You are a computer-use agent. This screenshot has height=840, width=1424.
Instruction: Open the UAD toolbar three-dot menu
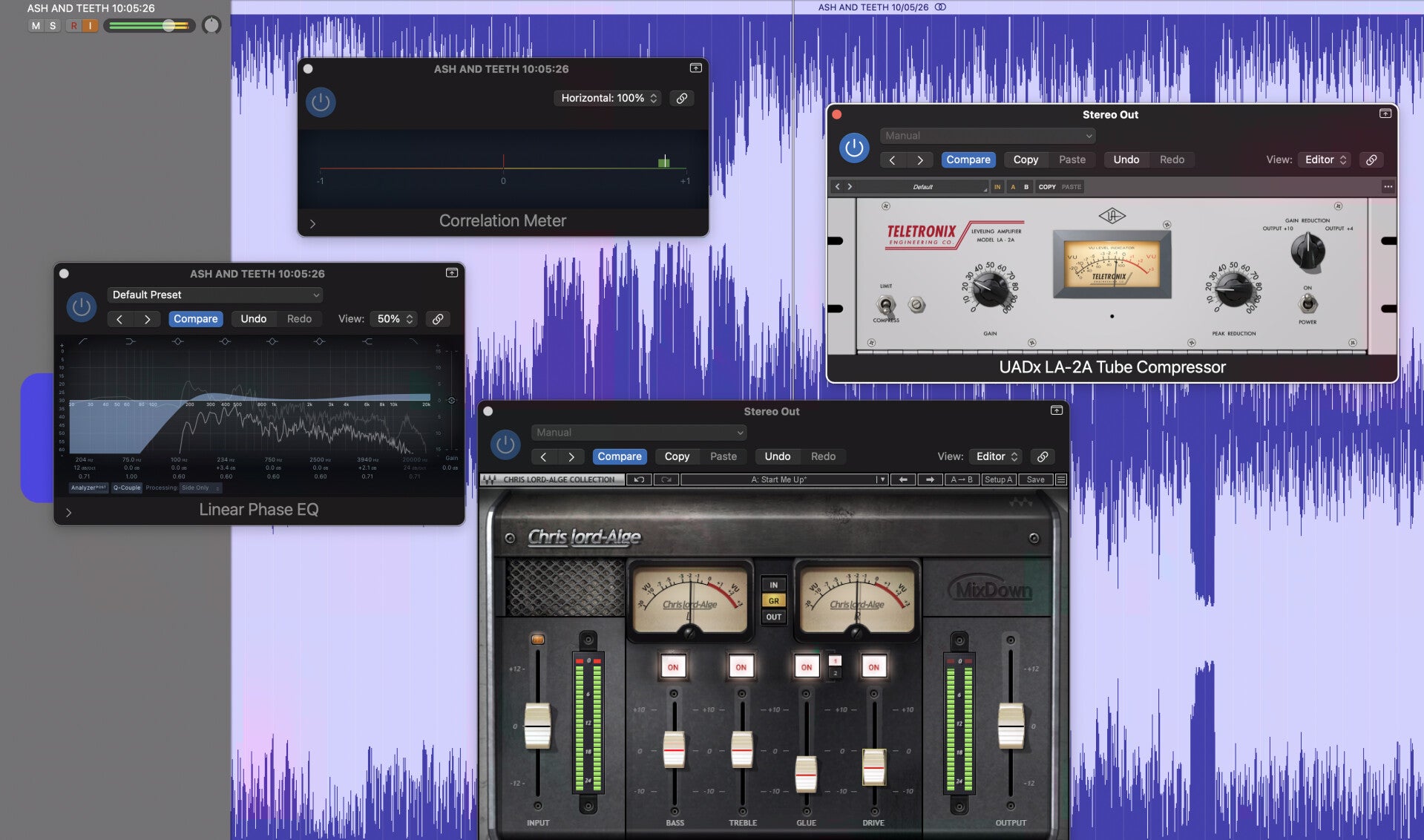point(1388,187)
